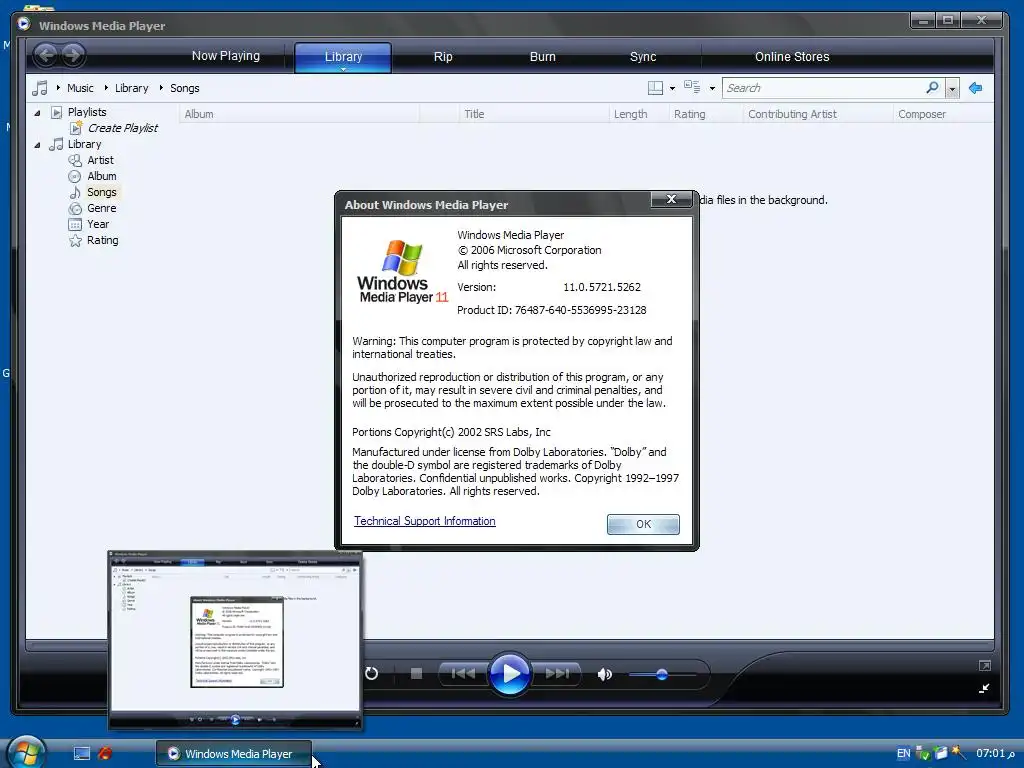Select Album under Library in sidebar
This screenshot has width=1024, height=768.
tap(101, 176)
